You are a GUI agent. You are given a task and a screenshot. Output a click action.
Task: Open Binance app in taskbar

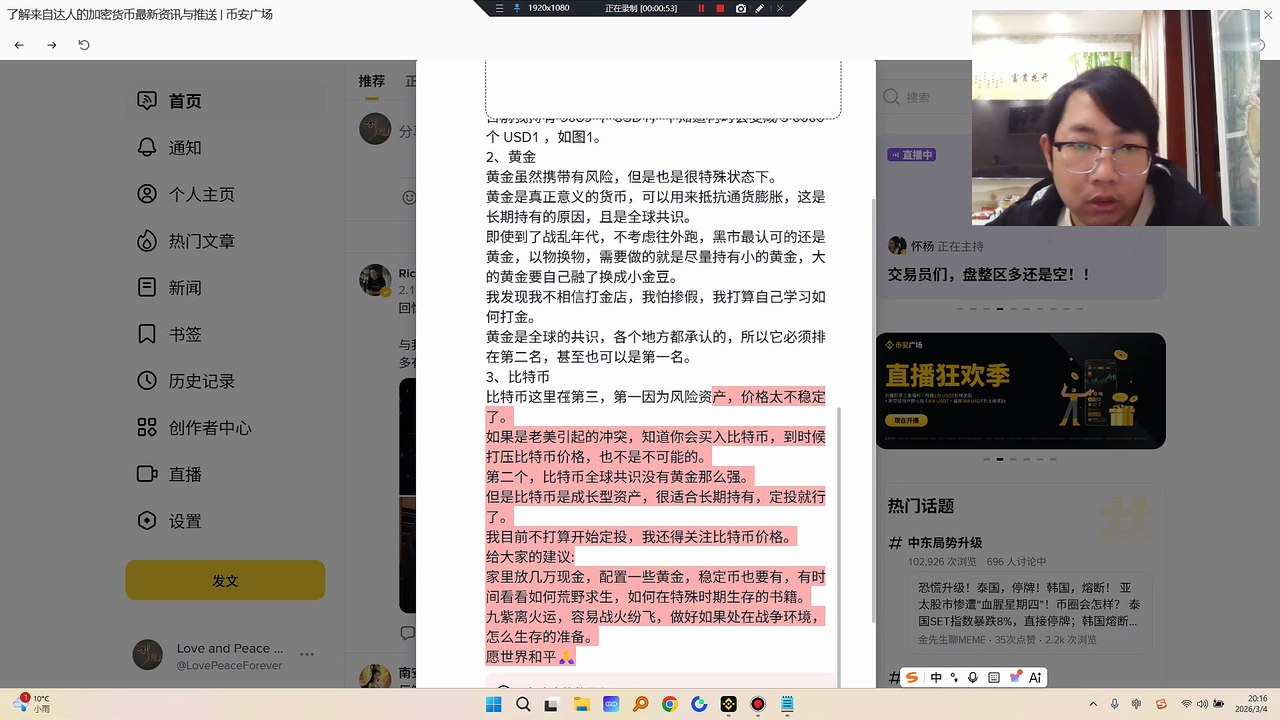(x=729, y=705)
